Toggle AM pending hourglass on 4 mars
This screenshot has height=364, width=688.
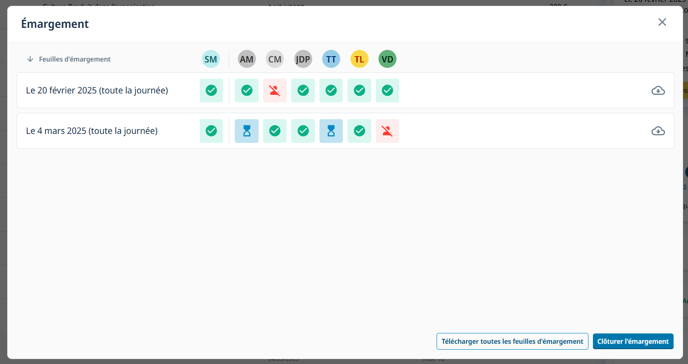tap(247, 131)
